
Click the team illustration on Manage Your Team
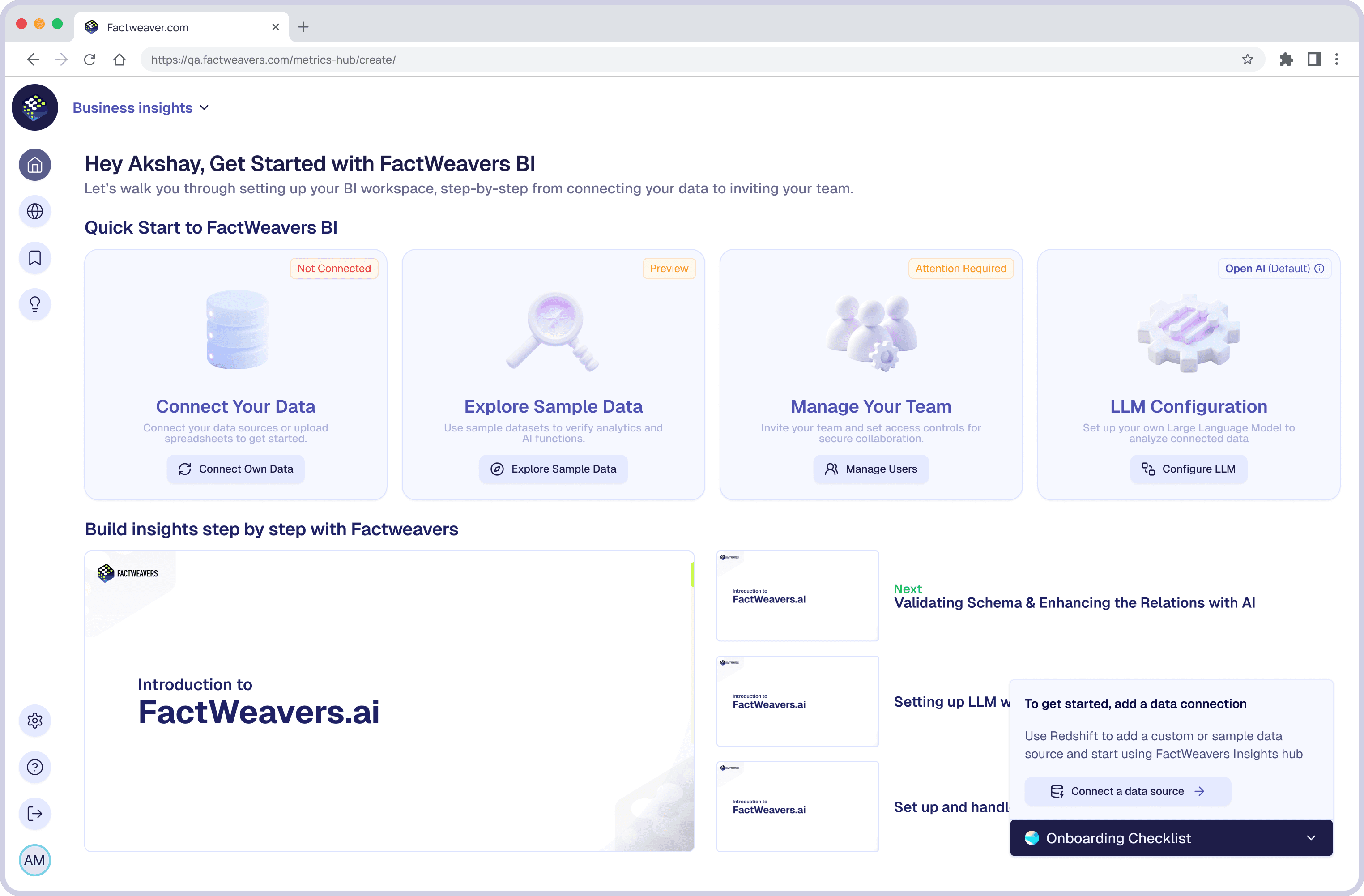pyautogui.click(x=872, y=333)
